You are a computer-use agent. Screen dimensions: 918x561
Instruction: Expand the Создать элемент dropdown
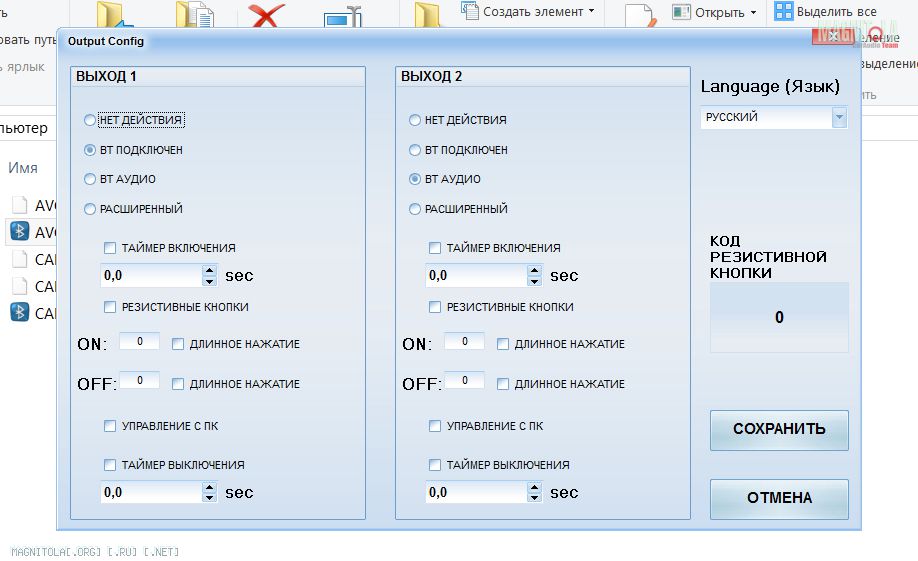591,12
